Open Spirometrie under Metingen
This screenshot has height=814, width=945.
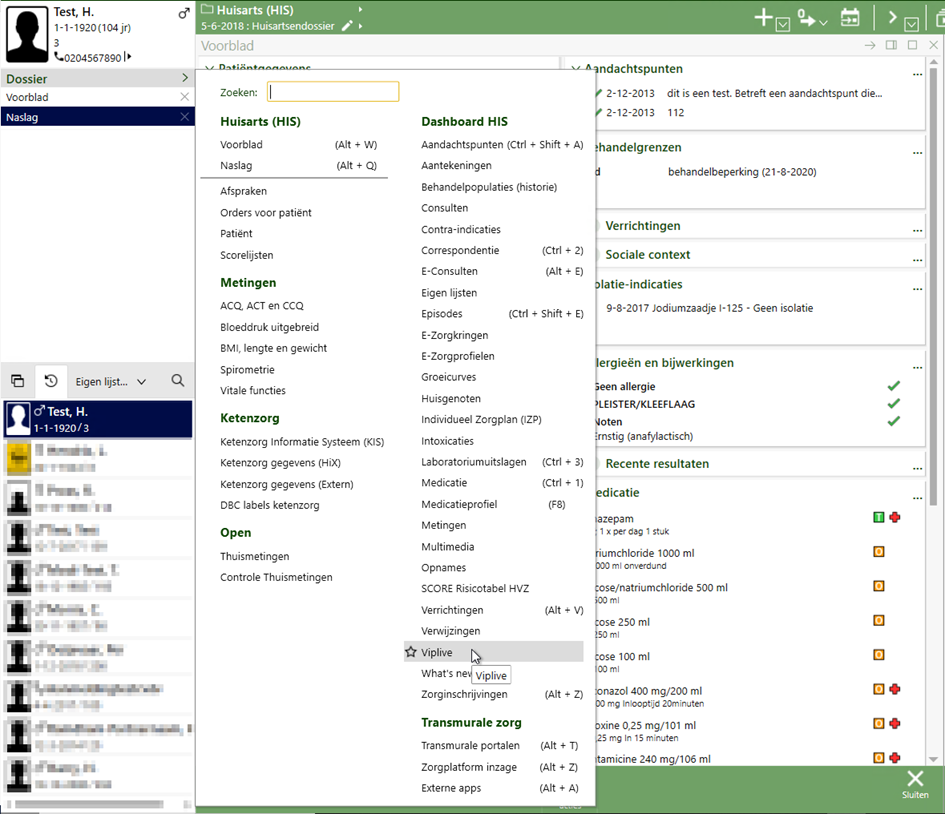247,369
